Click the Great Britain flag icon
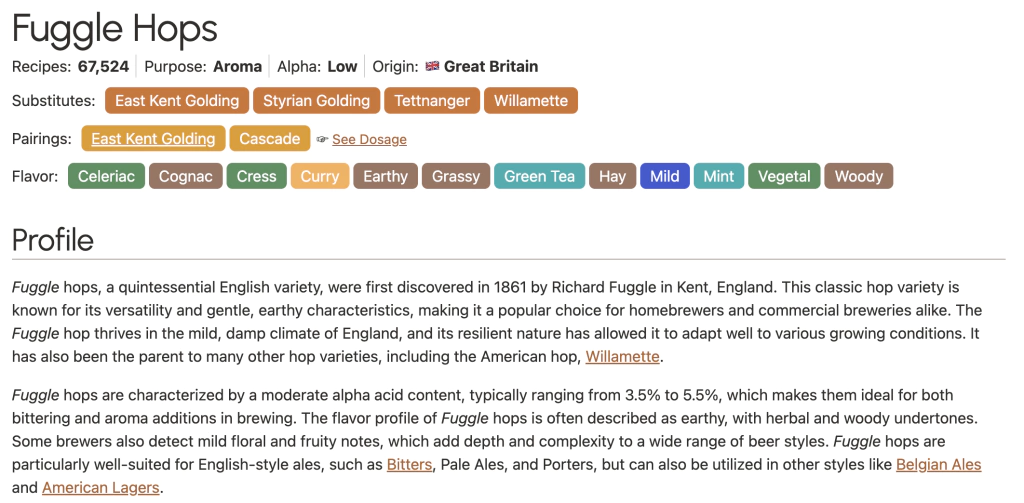The image size is (1024, 503). [x=432, y=67]
